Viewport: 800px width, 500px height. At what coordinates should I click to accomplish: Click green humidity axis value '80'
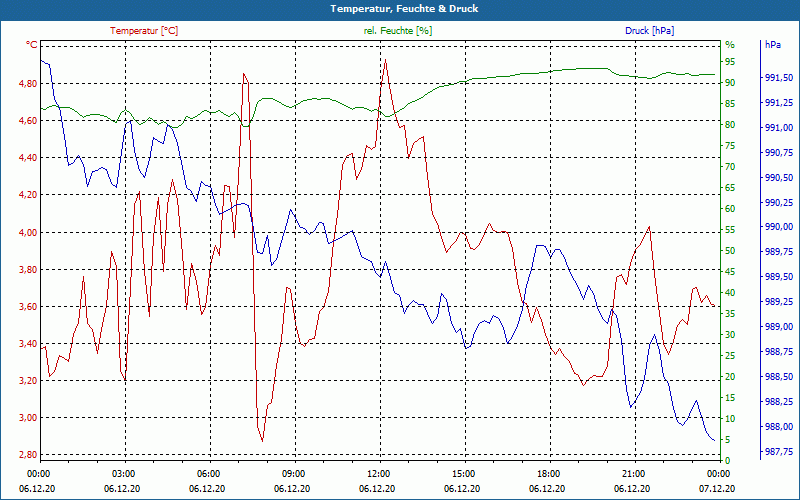point(730,124)
